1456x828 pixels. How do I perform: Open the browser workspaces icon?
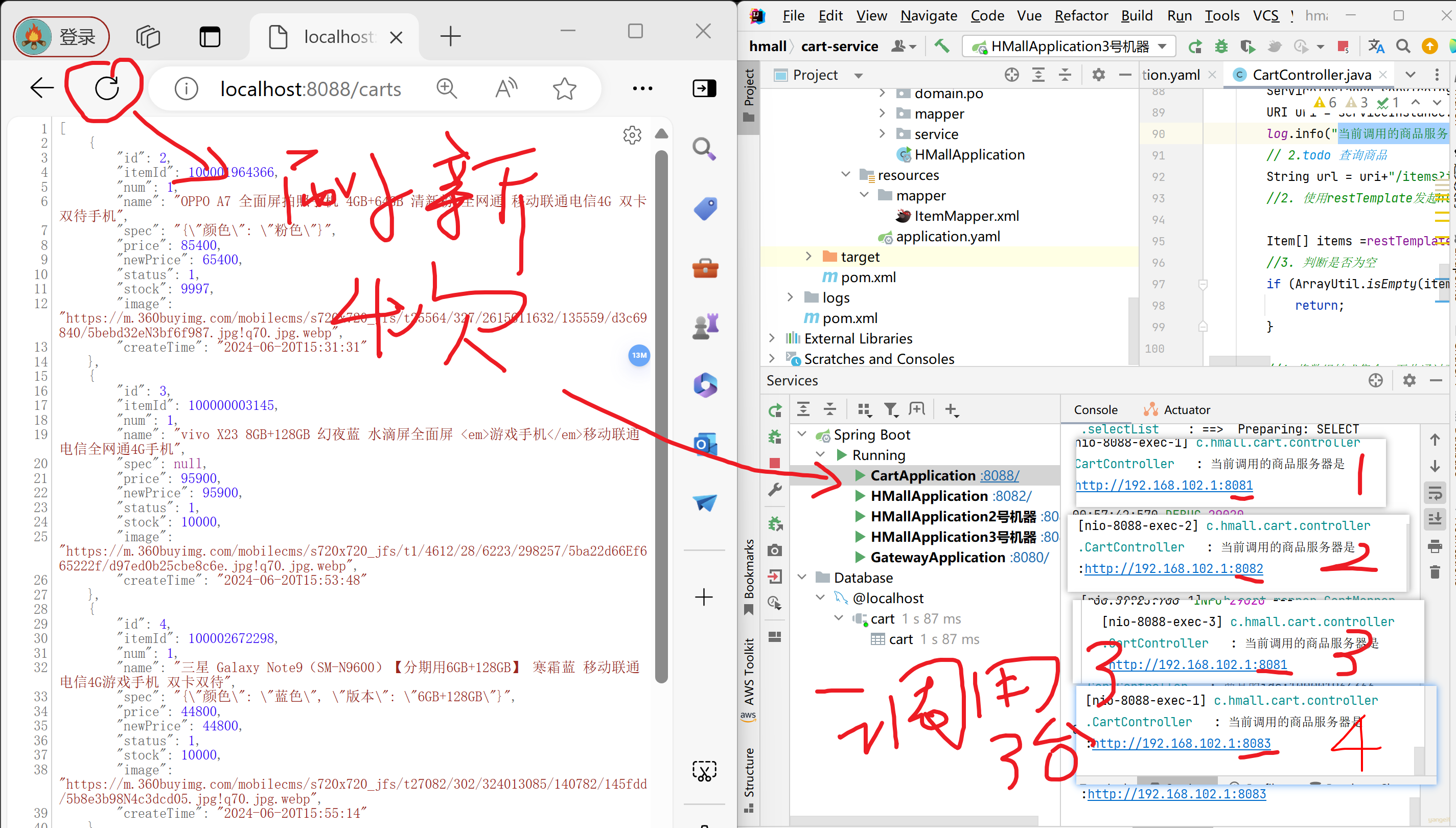pos(148,37)
